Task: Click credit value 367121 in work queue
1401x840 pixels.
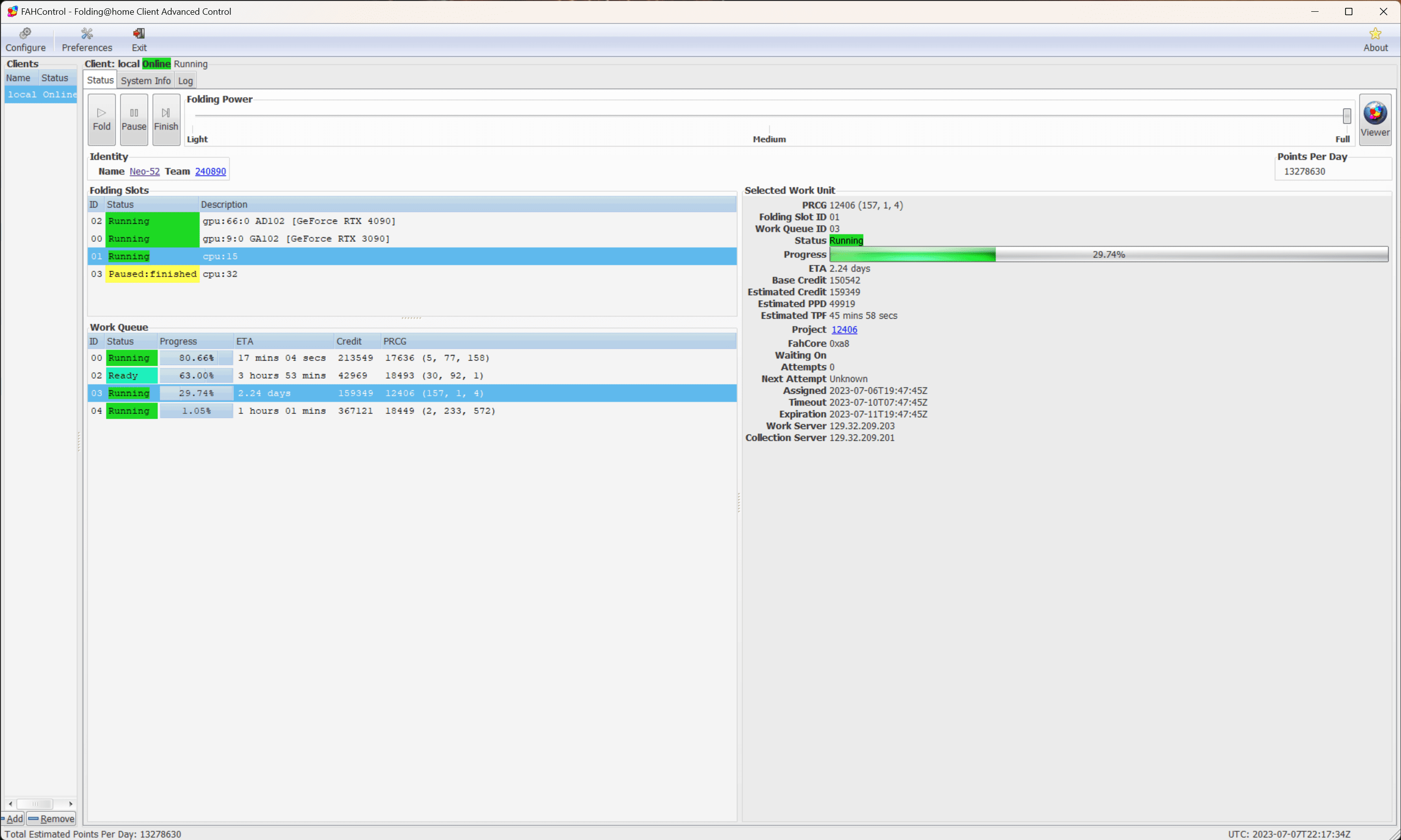Action: (356, 411)
